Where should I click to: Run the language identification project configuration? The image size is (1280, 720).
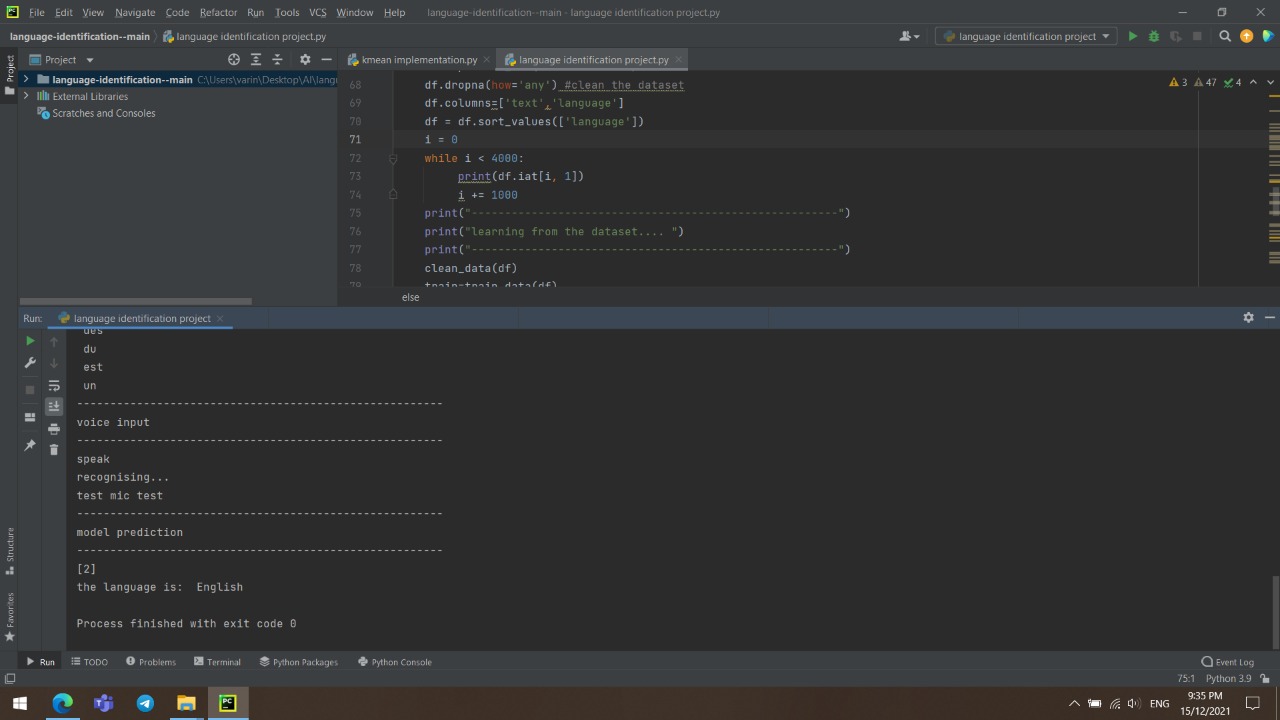1132,36
